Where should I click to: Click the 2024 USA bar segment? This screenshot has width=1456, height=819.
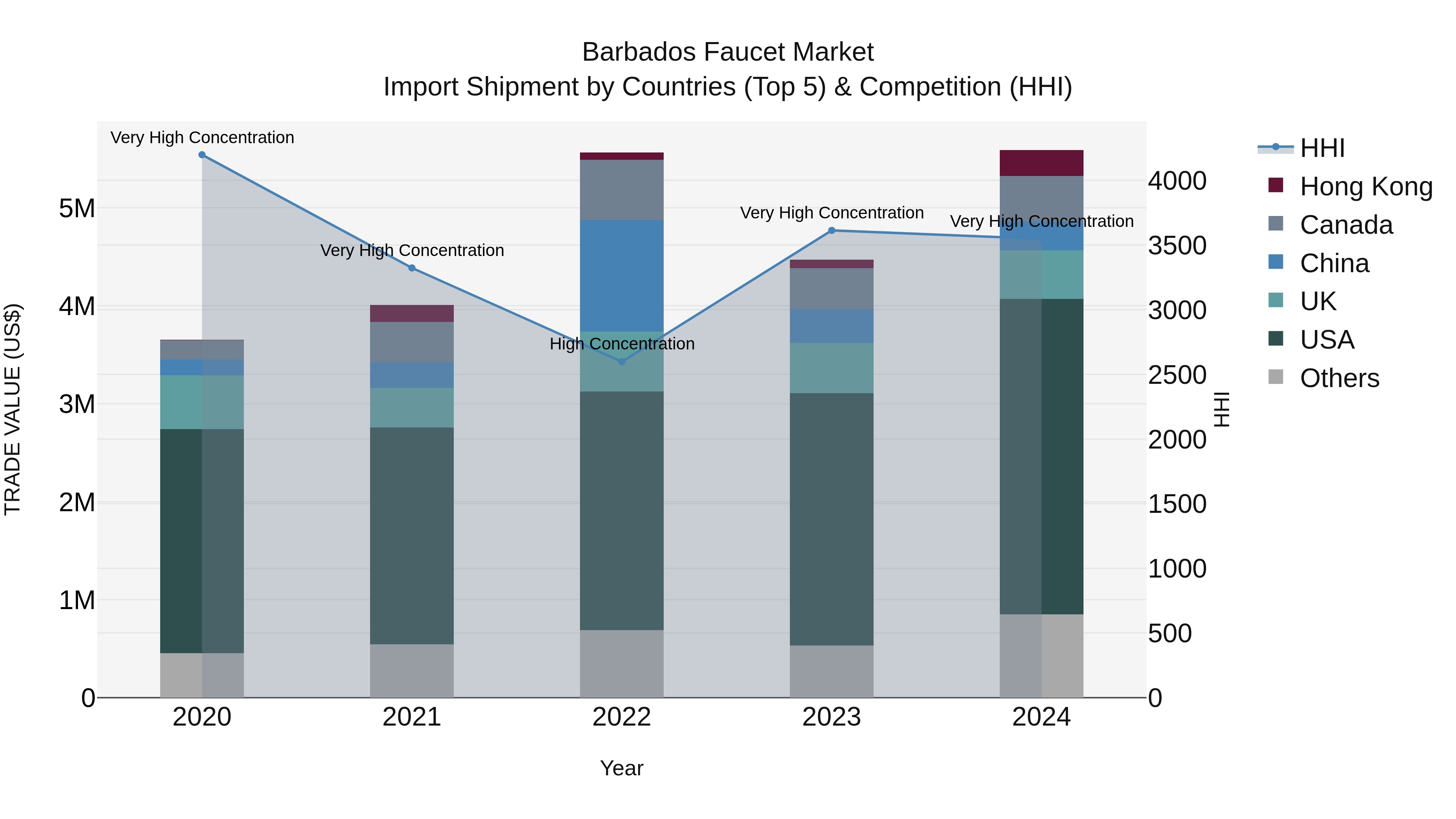1042,457
